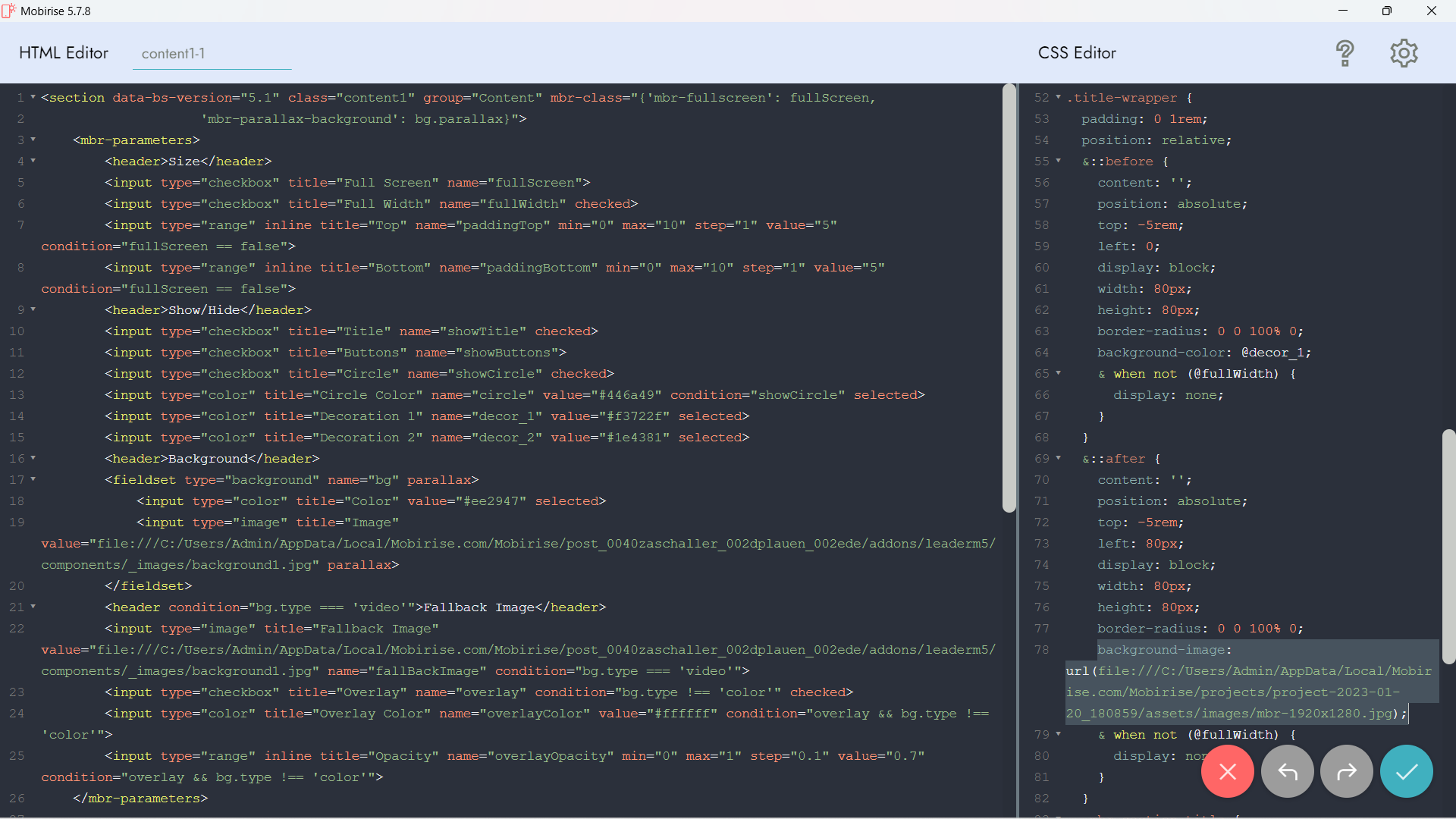Fold the &::before block on line 55
Image resolution: width=1456 pixels, height=819 pixels.
pos(1059,161)
